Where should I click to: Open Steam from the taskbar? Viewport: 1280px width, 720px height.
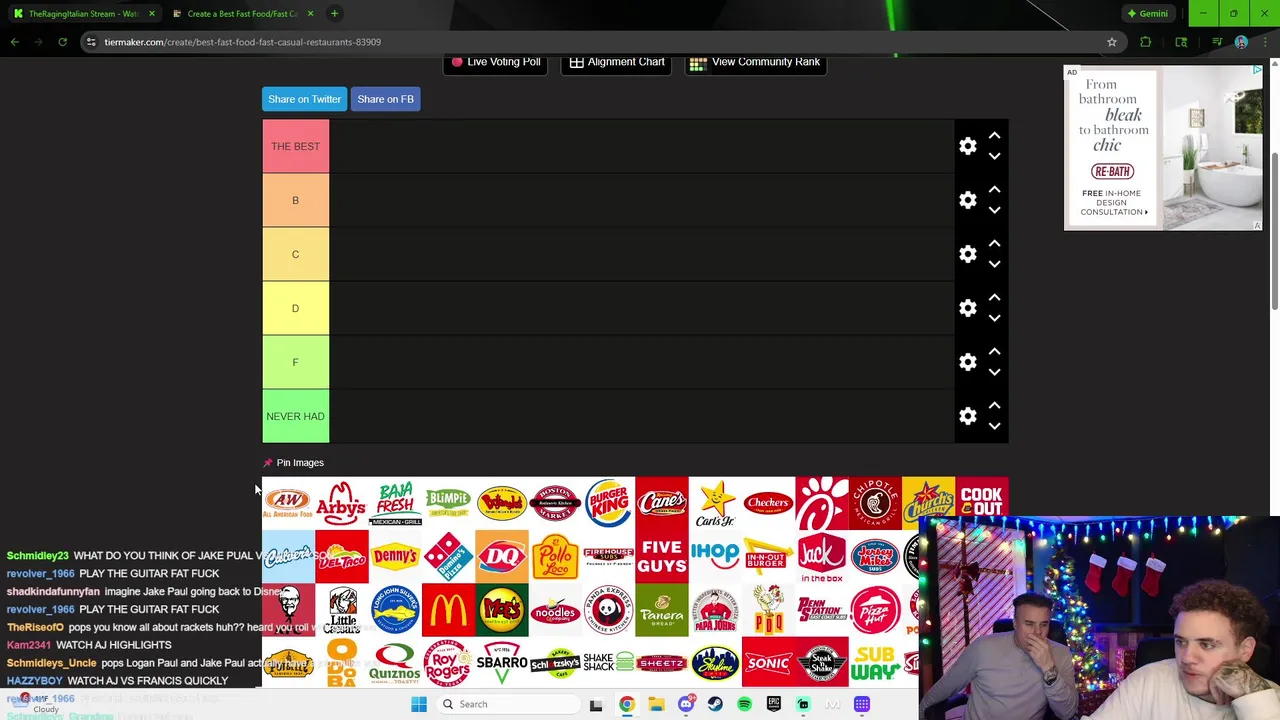pyautogui.click(x=715, y=704)
